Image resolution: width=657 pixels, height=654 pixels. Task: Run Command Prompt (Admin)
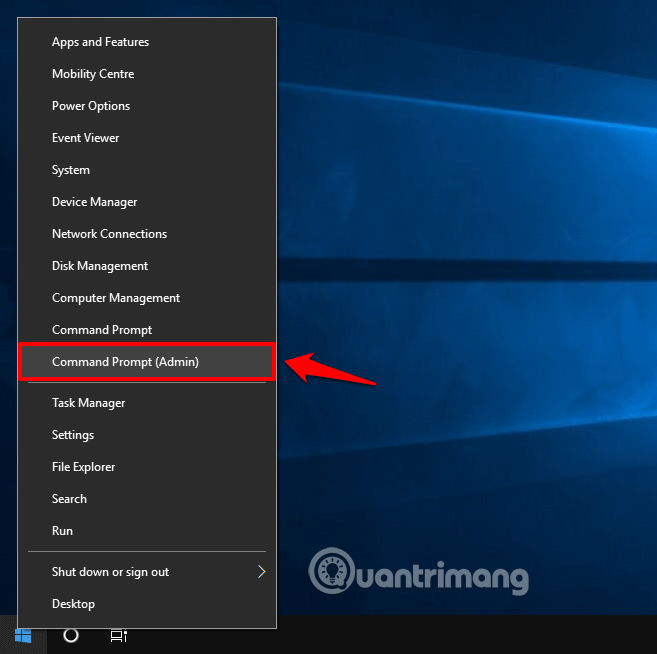click(x=147, y=362)
